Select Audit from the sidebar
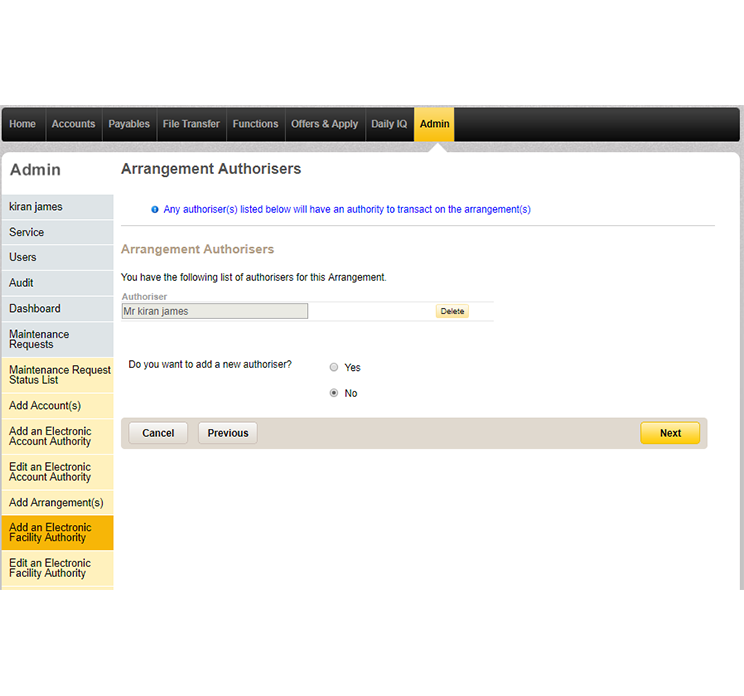The image size is (744, 696). [x=21, y=283]
